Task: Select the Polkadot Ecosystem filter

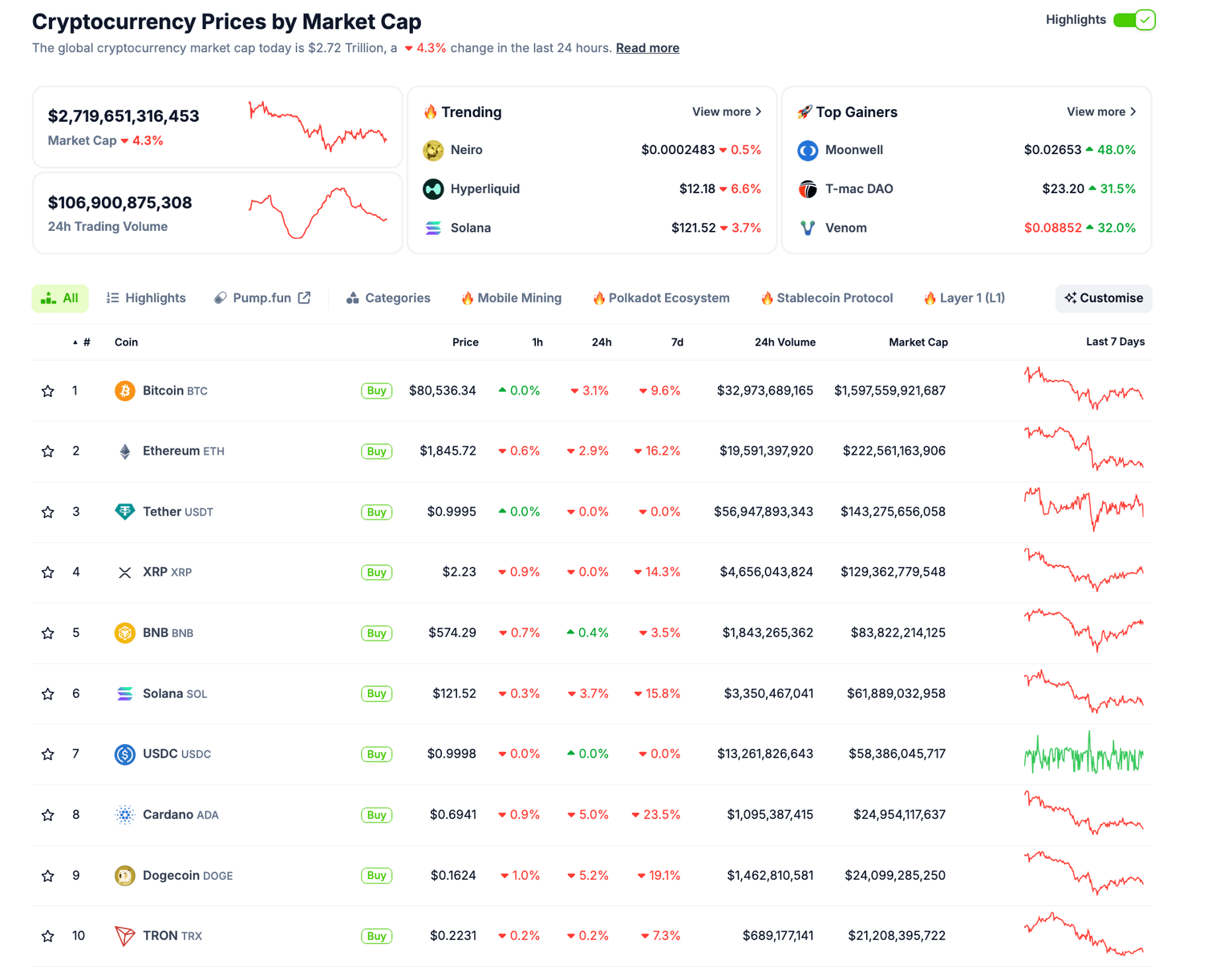Action: (x=661, y=297)
